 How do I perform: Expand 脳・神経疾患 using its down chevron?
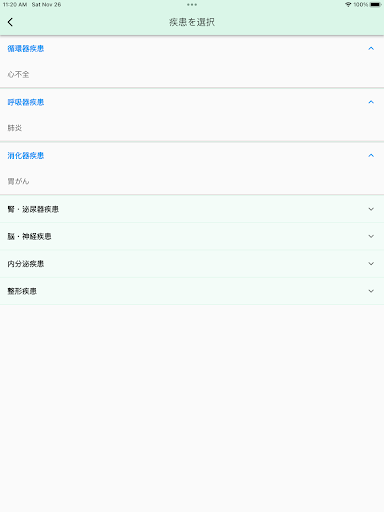[x=371, y=236]
